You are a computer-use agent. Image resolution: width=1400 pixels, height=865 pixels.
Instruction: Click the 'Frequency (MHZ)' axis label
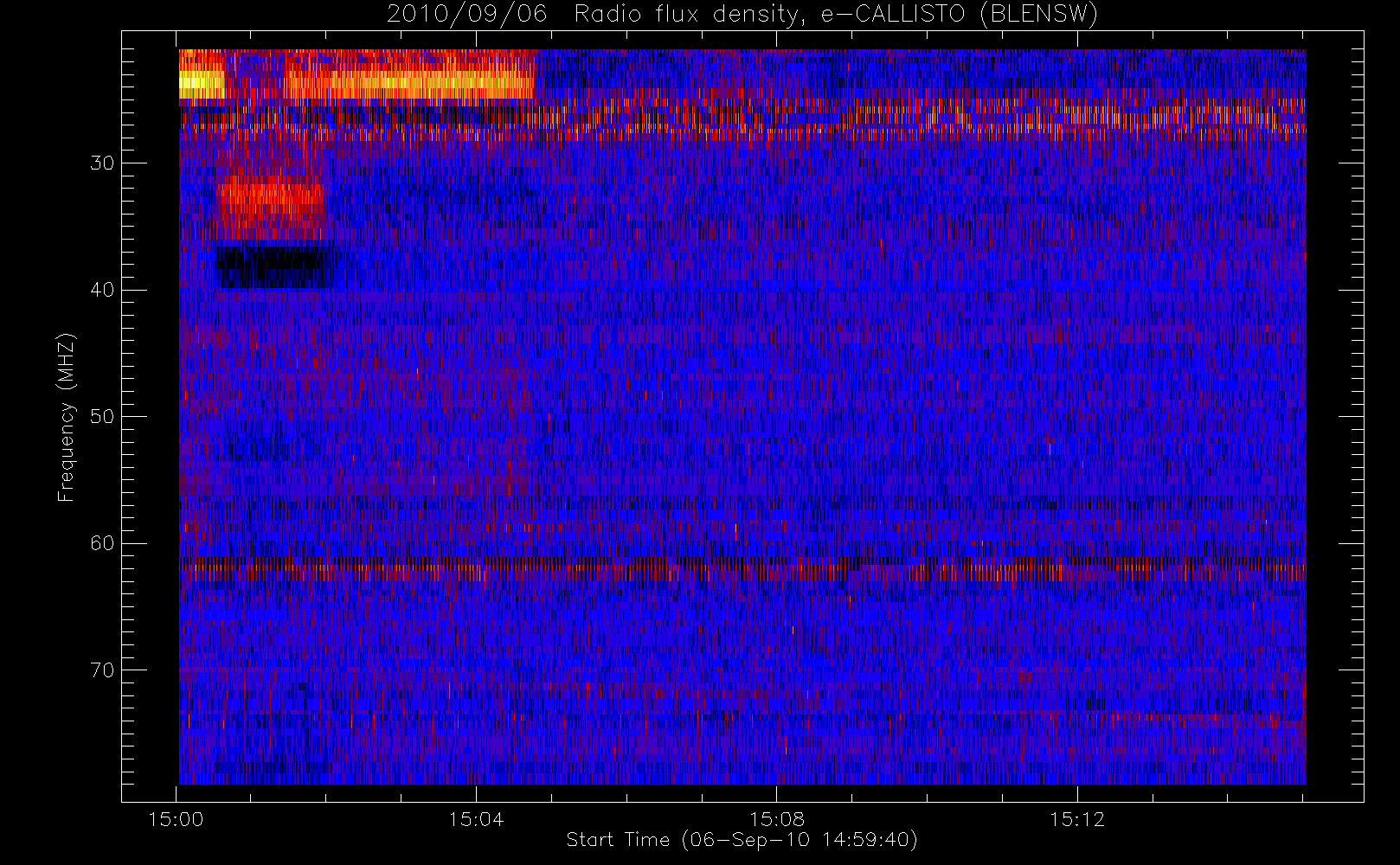pyautogui.click(x=67, y=417)
